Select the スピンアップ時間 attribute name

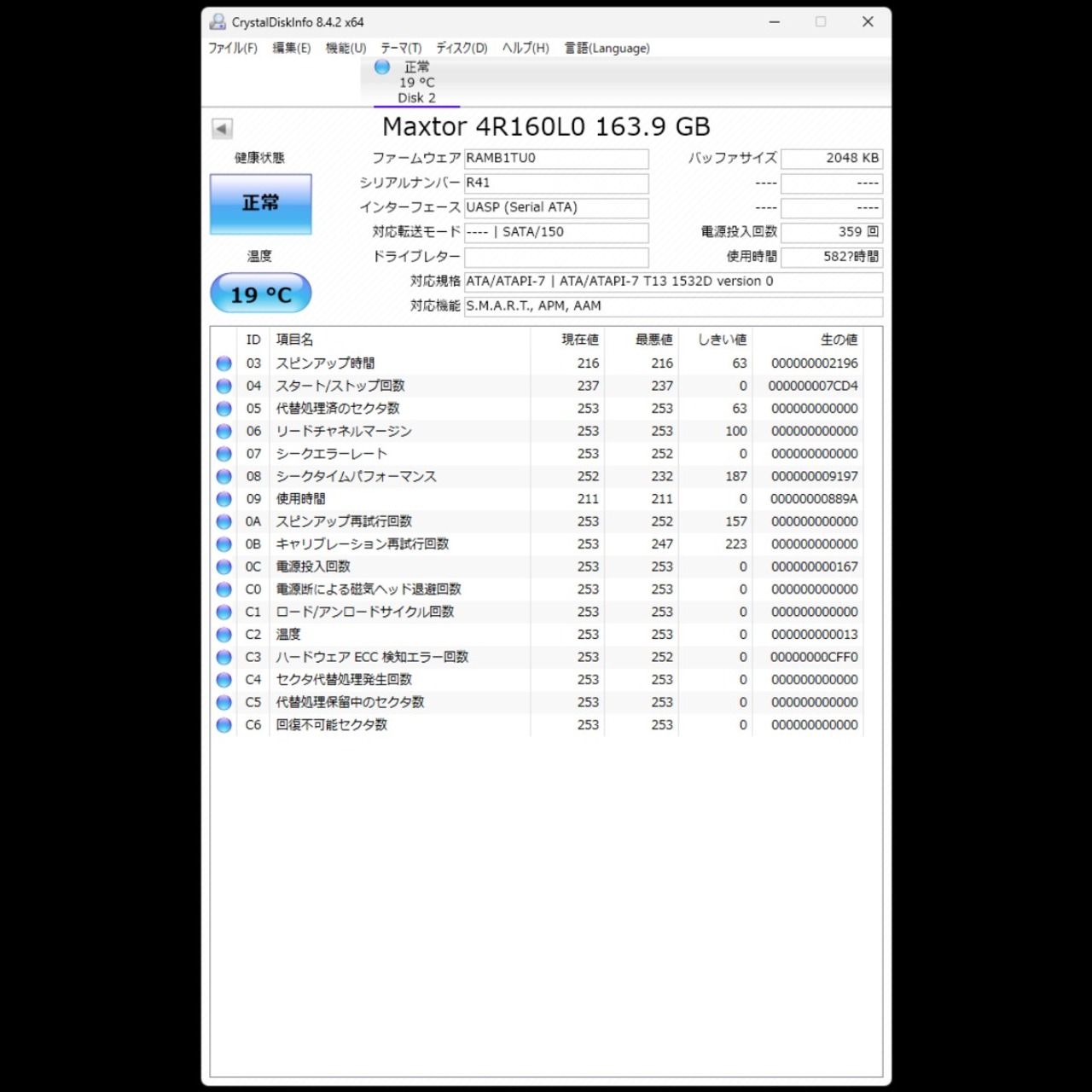pos(325,363)
